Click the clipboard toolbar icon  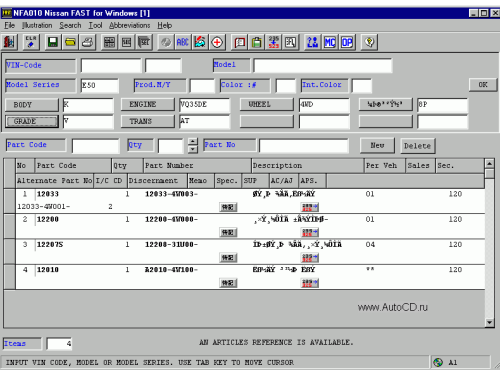click(256, 42)
